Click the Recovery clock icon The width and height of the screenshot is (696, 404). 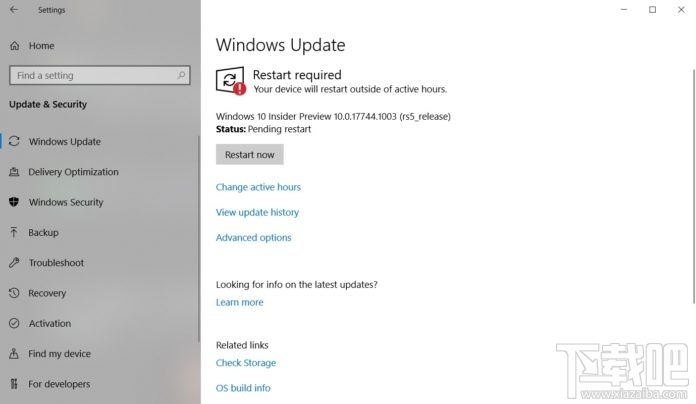click(x=14, y=293)
